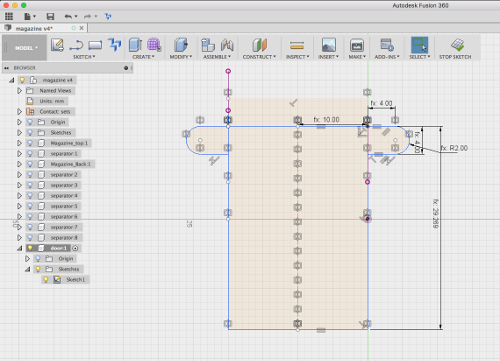The image size is (500, 361).
Task: Click the Insert image icon
Action: (329, 45)
